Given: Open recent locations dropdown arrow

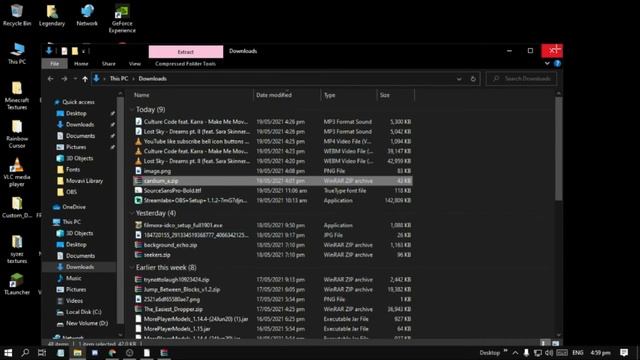Looking at the screenshot, I should coord(75,79).
